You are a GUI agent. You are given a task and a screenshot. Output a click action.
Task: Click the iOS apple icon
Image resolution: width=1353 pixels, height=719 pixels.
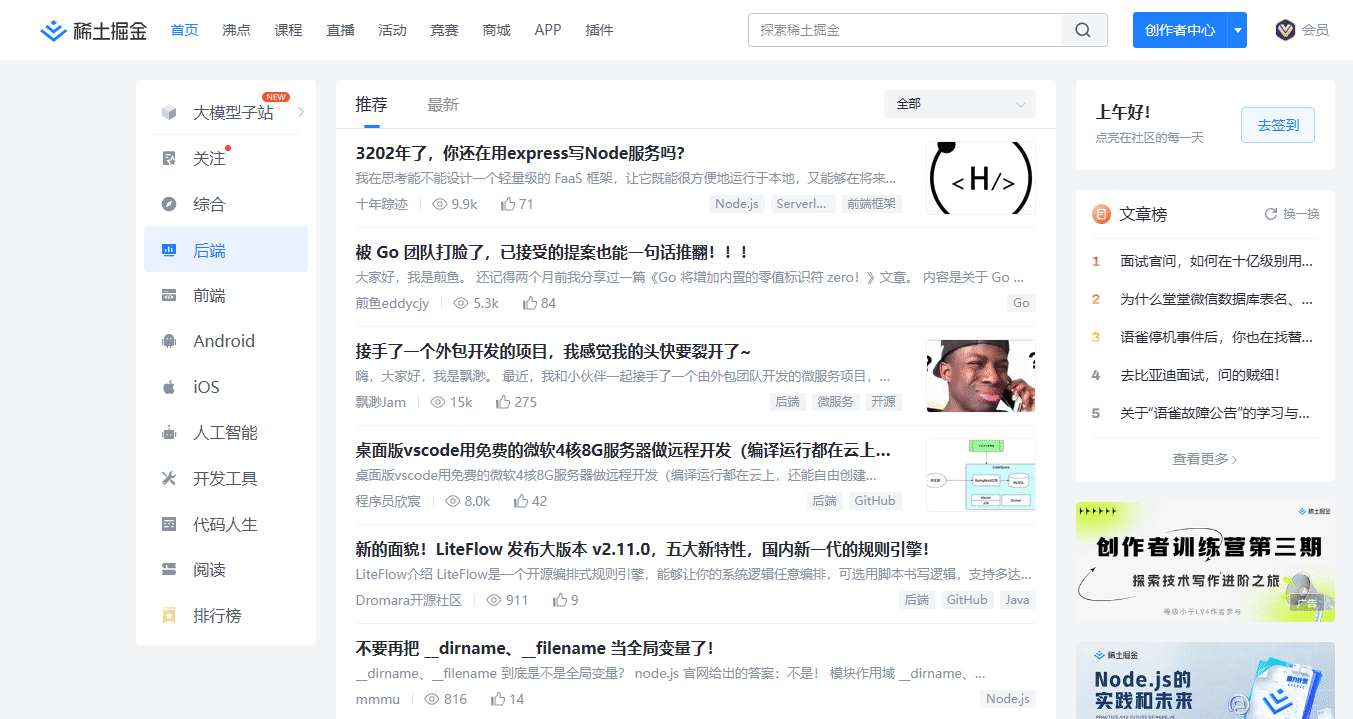pos(169,387)
